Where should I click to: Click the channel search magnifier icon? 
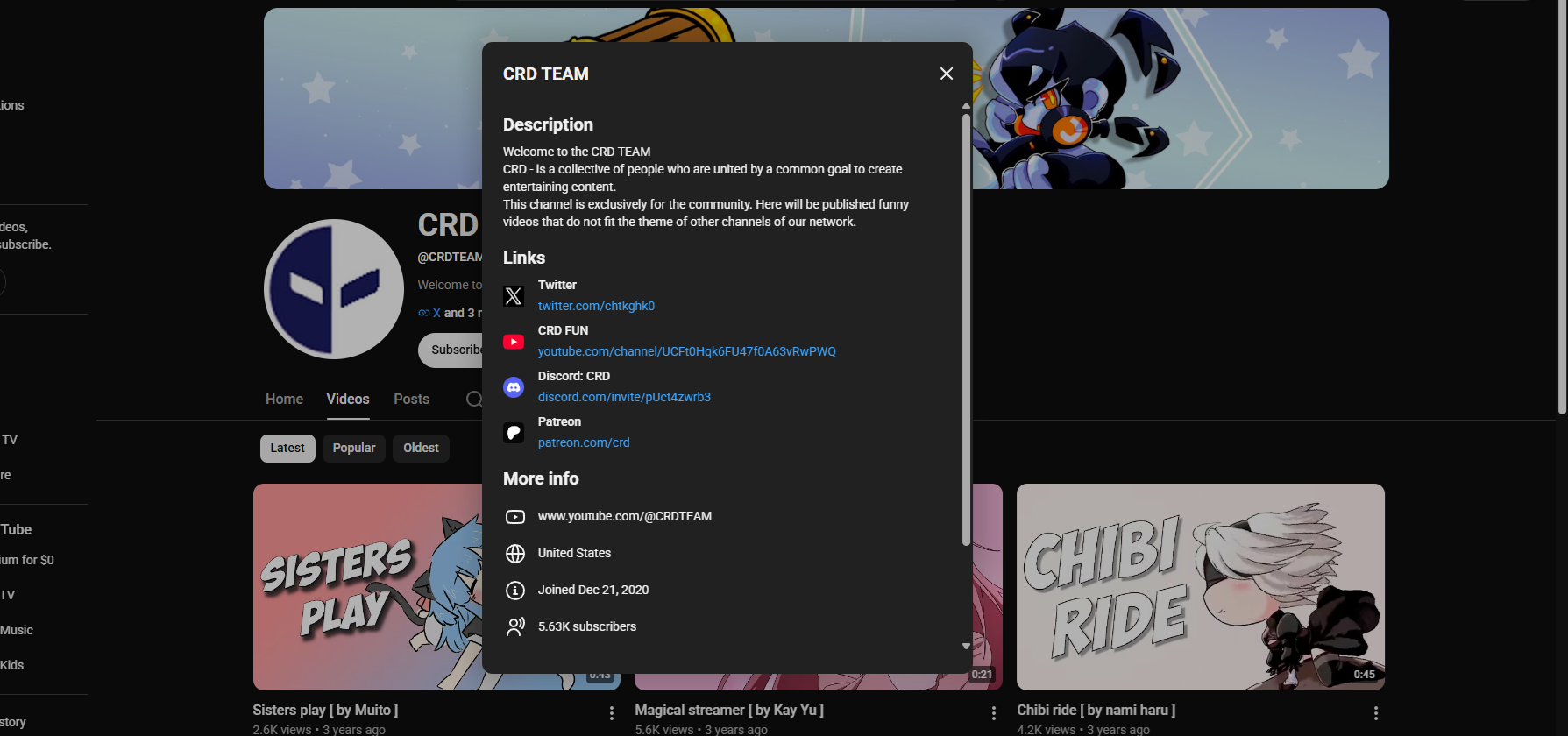pos(474,400)
